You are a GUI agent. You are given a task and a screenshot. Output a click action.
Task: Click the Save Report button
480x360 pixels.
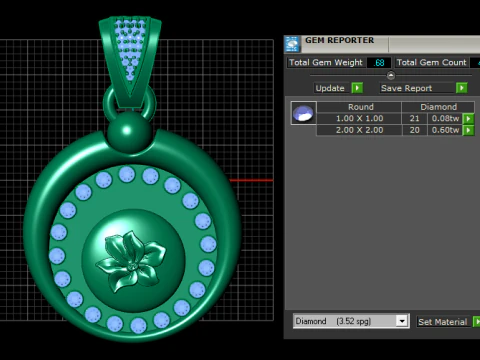click(417, 88)
